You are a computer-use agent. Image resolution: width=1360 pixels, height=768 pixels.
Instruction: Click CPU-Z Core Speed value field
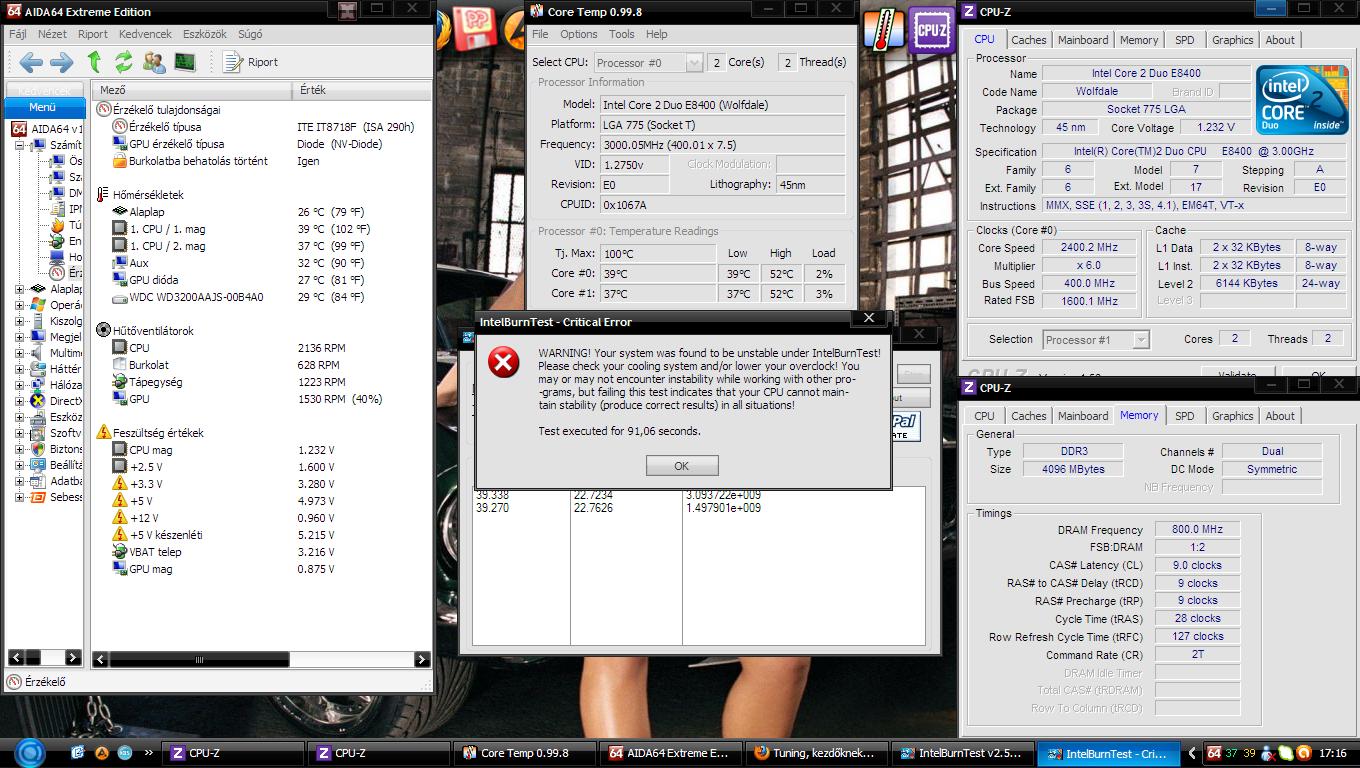coord(1089,248)
